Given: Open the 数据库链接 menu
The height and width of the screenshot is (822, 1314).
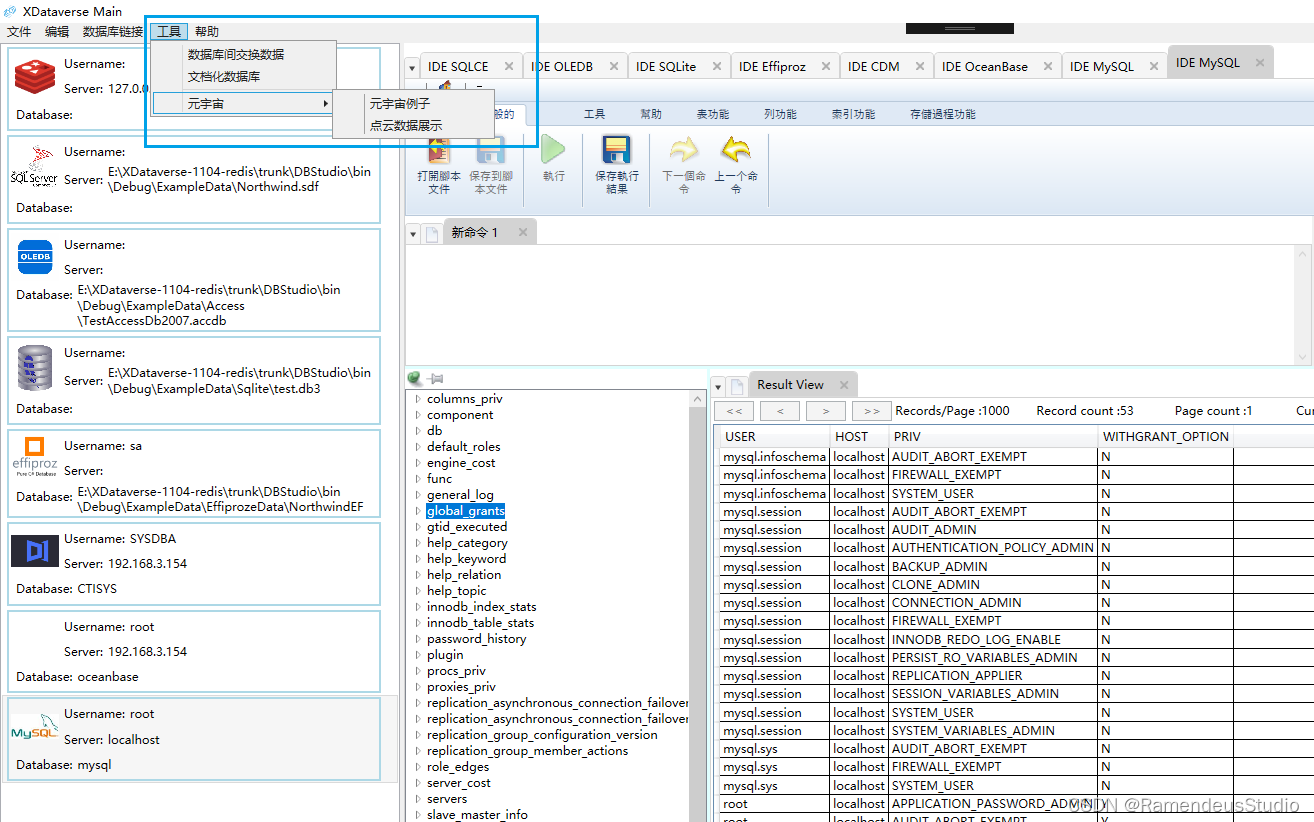Looking at the screenshot, I should (113, 32).
